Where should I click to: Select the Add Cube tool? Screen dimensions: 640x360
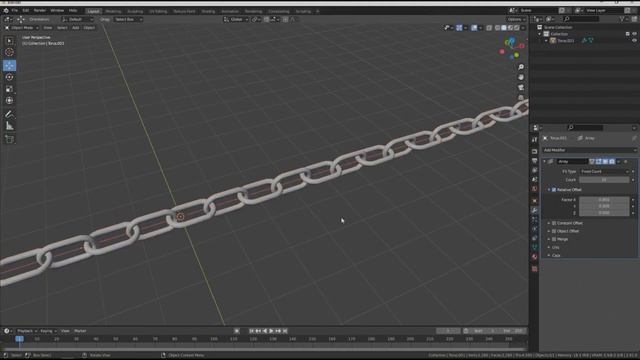point(9,140)
